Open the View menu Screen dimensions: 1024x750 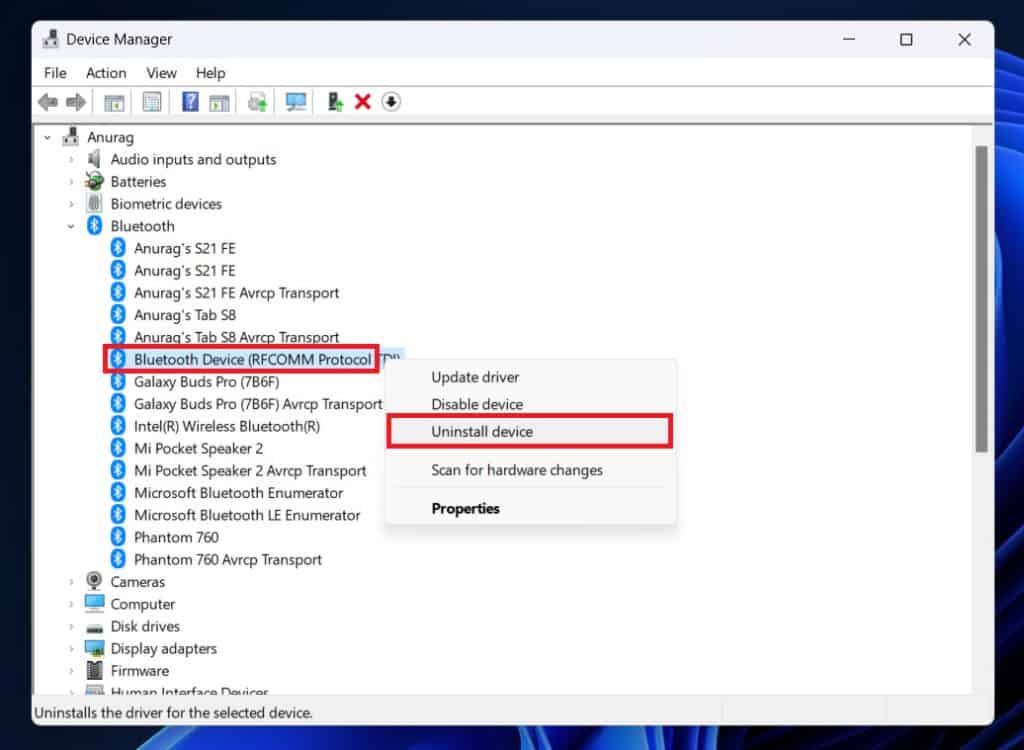click(161, 72)
